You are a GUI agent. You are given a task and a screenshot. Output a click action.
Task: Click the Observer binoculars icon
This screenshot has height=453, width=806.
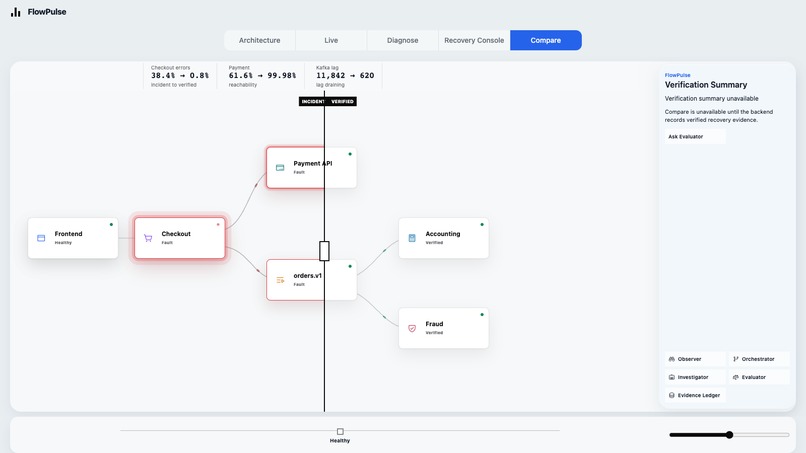pyautogui.click(x=671, y=359)
